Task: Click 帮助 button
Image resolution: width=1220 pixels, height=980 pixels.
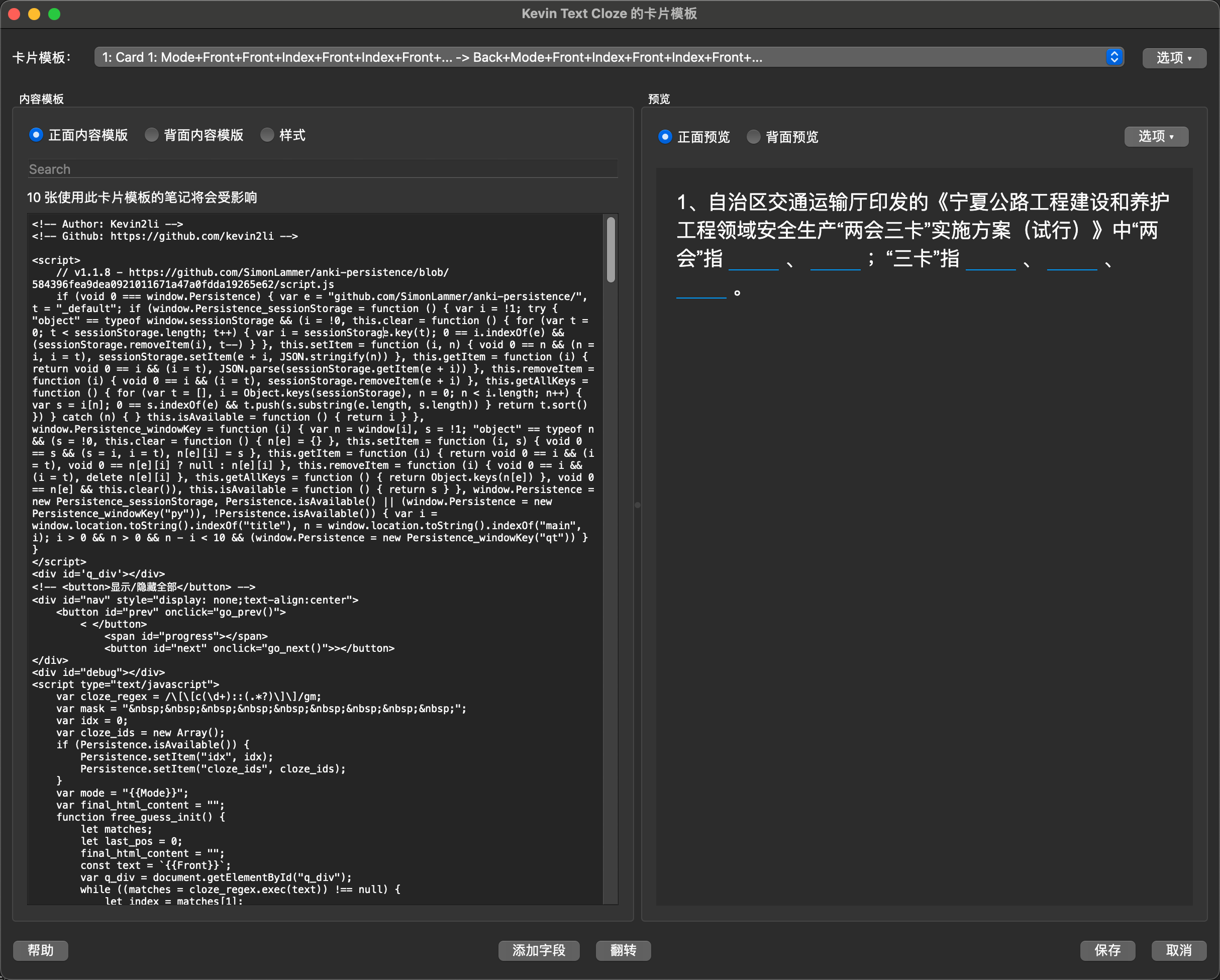Action: click(41, 950)
